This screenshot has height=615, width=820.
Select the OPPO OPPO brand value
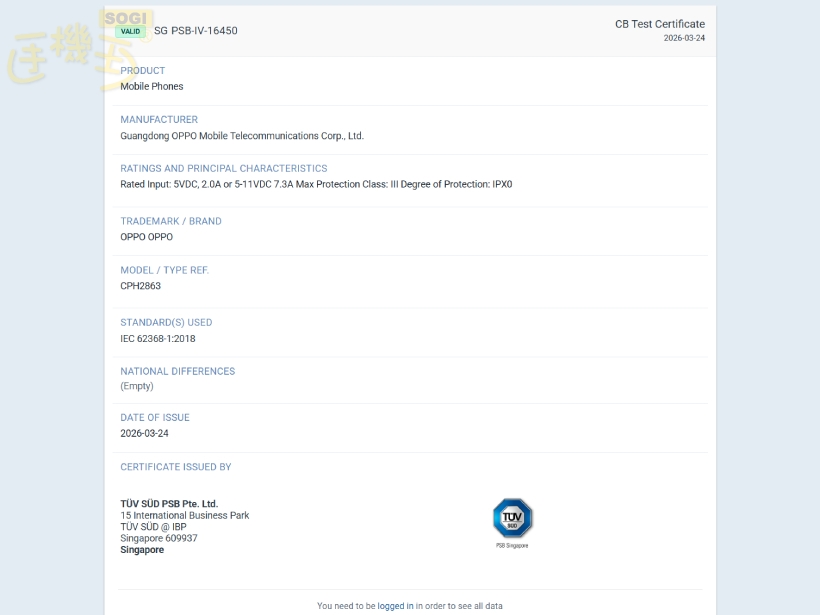[x=146, y=237]
